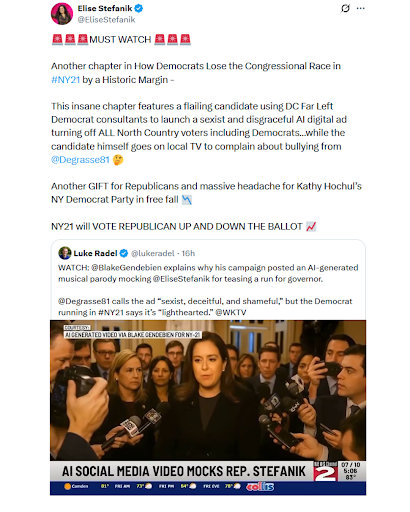
Task: Play the WKTV news video thumbnail
Action: (208, 407)
